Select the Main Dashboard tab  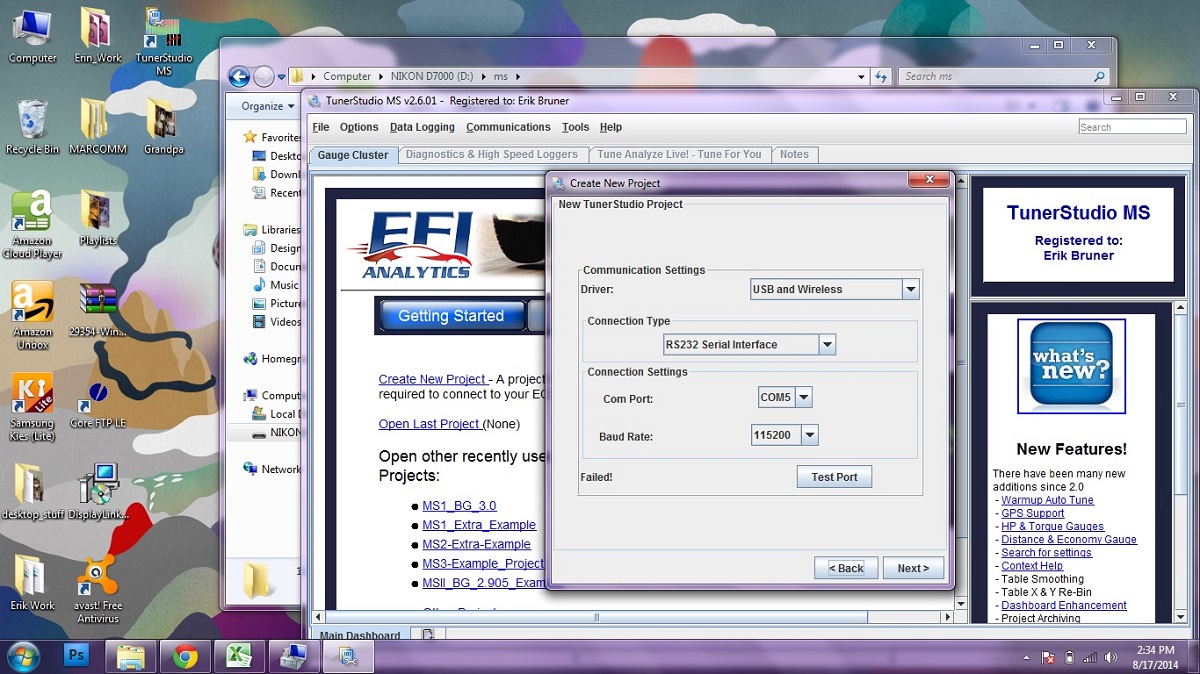tap(360, 635)
